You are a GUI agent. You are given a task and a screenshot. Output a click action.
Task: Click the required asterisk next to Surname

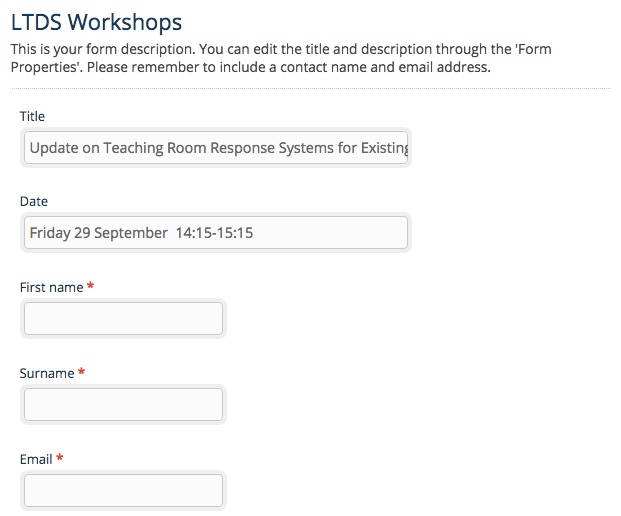click(81, 373)
